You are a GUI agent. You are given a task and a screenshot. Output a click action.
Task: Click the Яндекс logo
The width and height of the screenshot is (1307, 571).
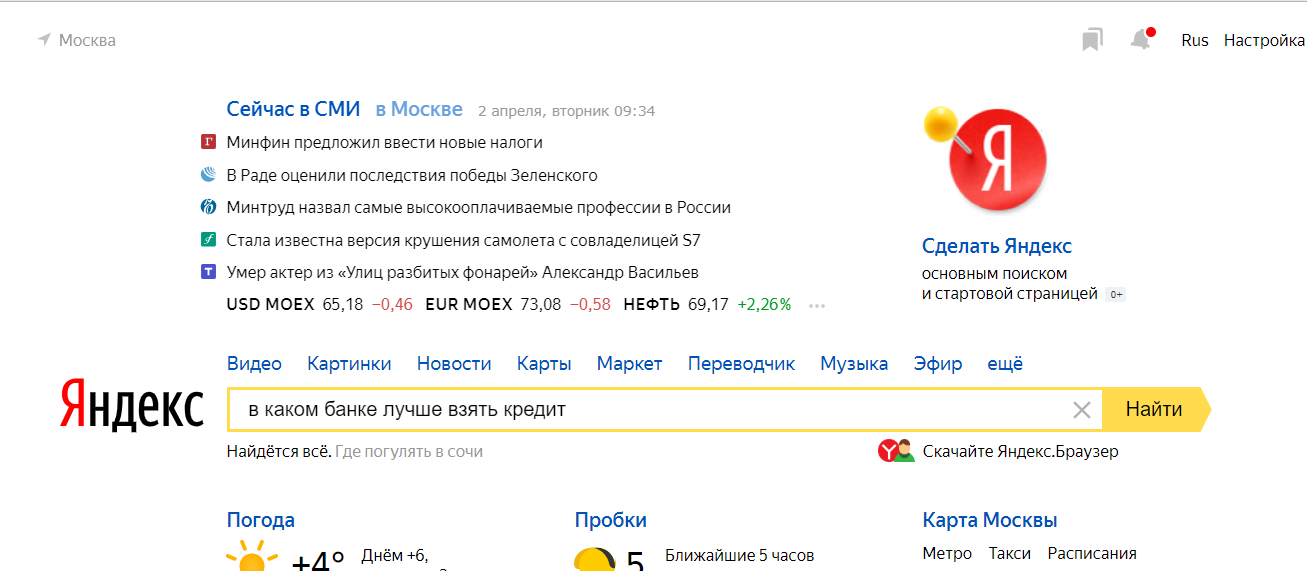coord(131,405)
